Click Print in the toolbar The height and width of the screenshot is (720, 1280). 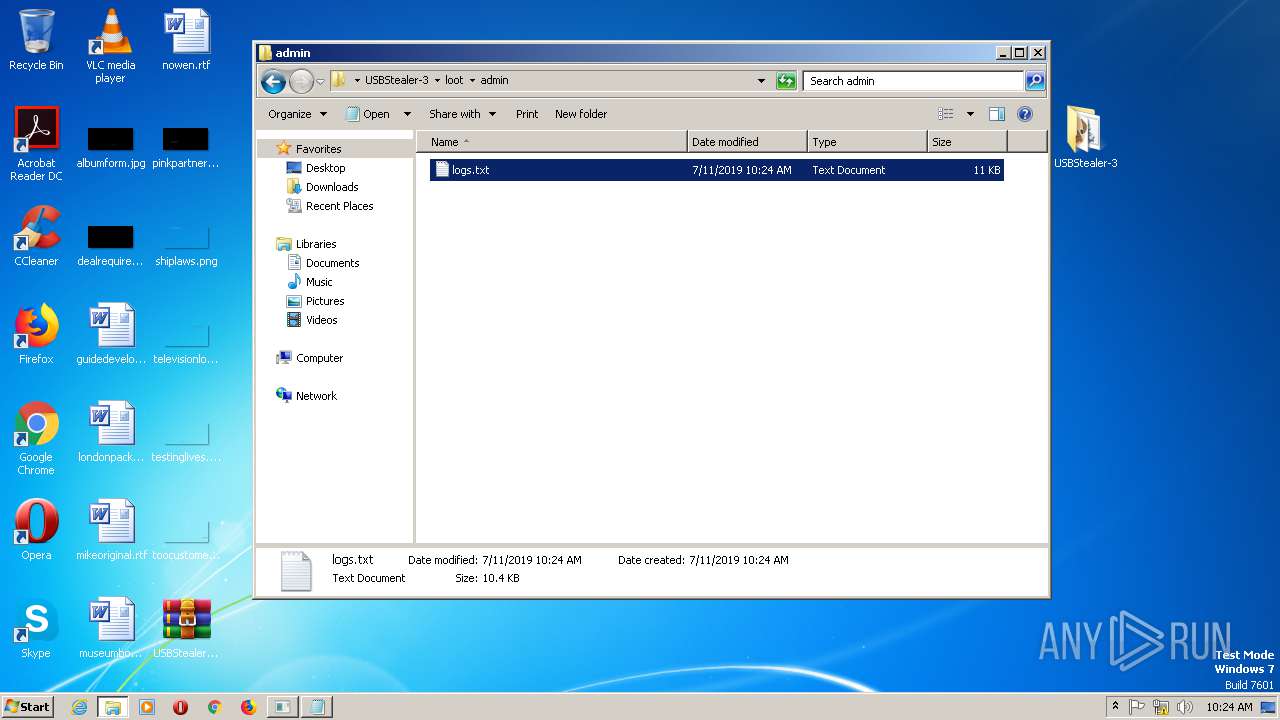click(527, 114)
